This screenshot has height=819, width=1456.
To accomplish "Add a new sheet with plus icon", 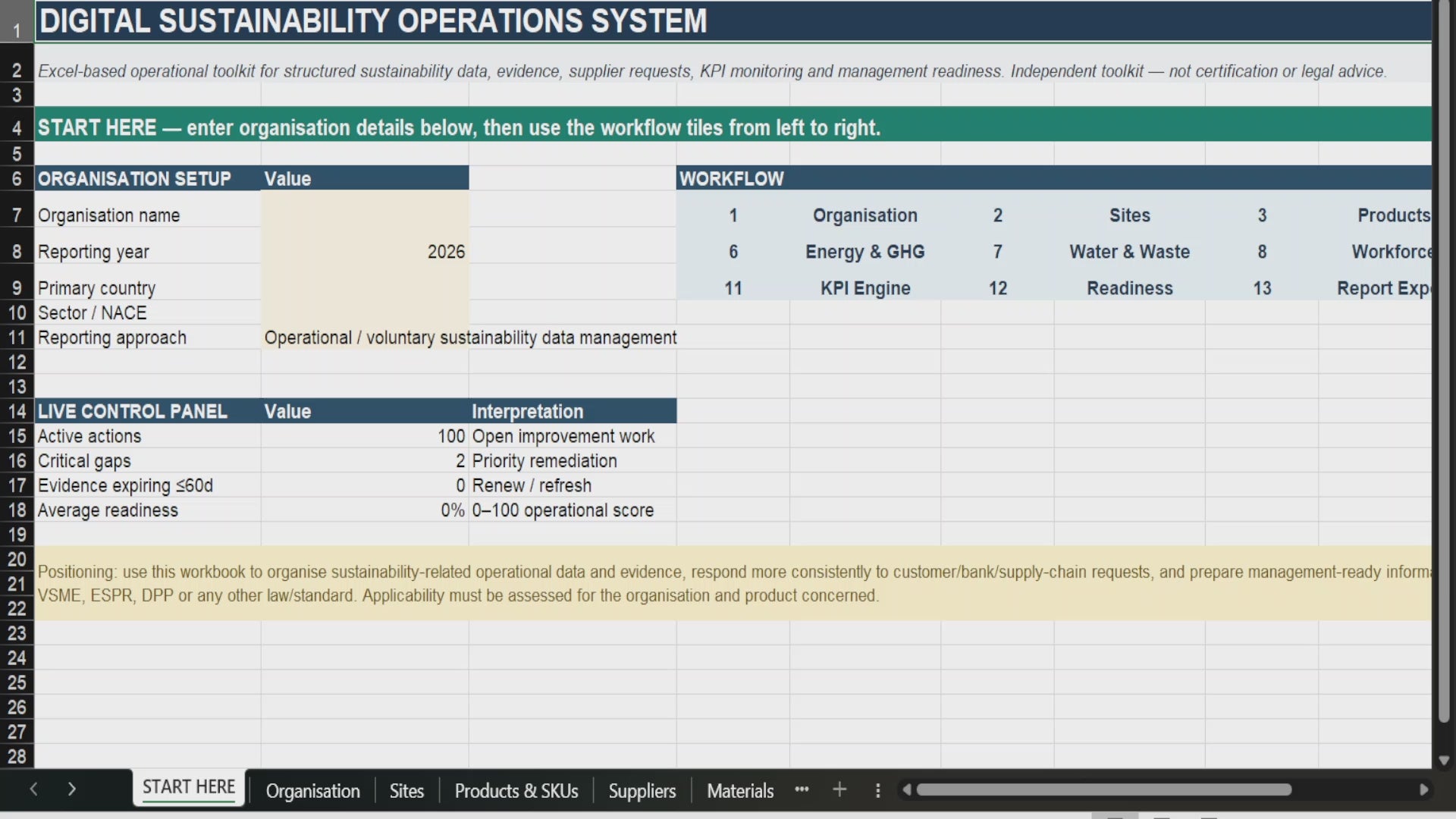I will click(839, 789).
